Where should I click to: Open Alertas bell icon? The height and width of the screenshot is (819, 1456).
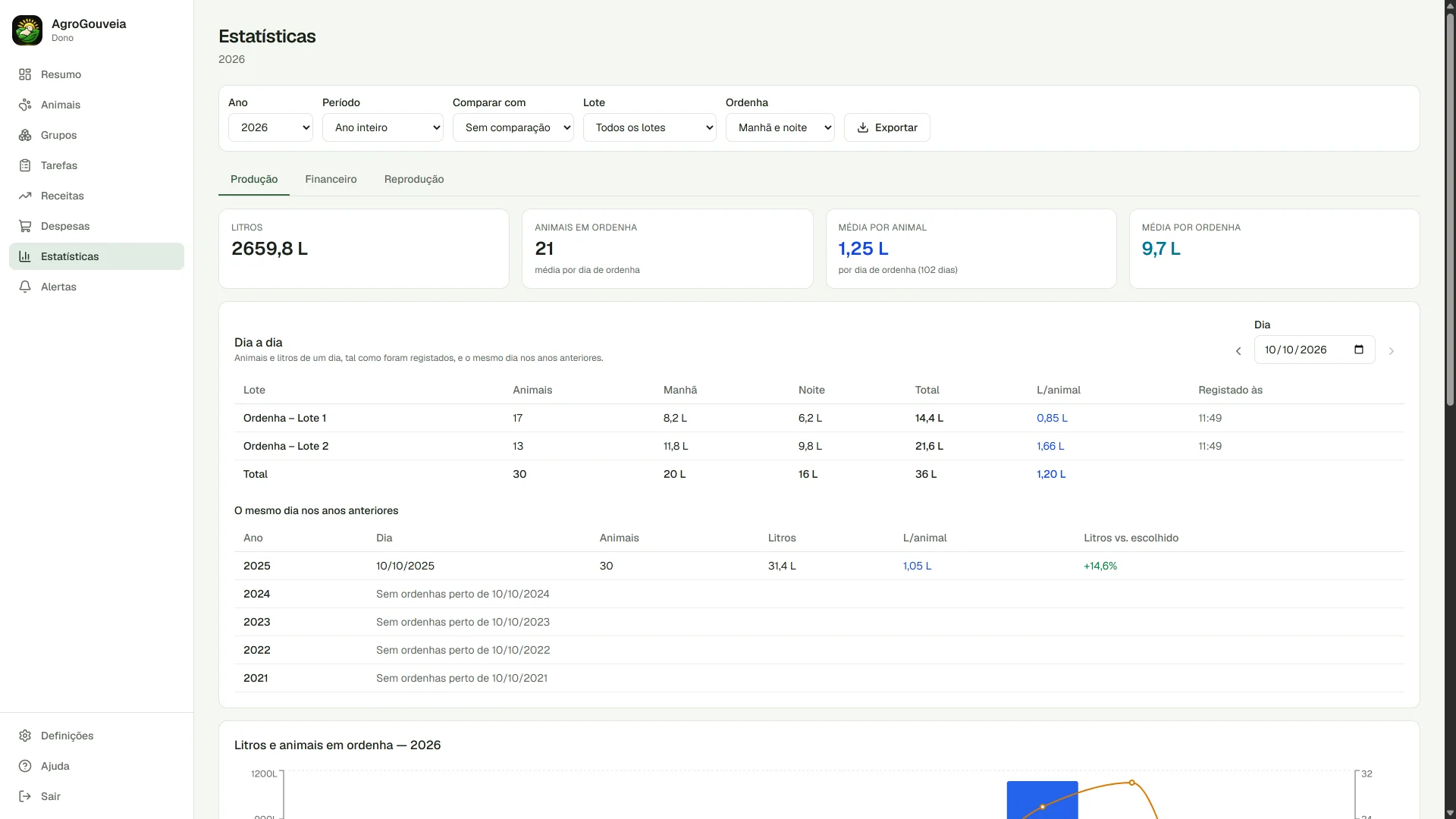[x=25, y=287]
